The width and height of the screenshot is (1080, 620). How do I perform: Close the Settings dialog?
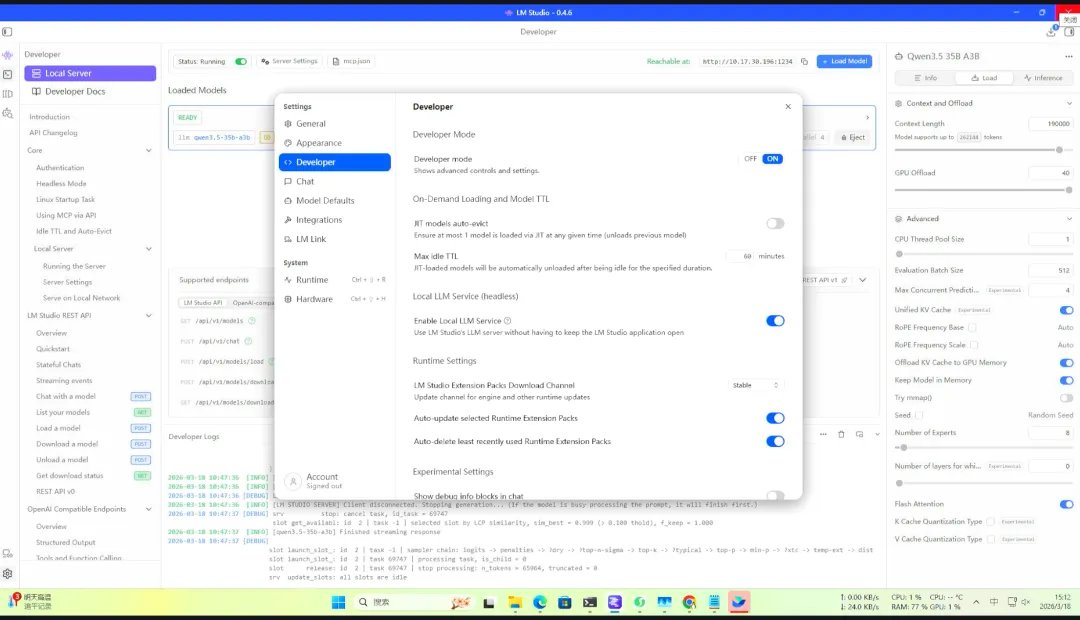tap(788, 107)
